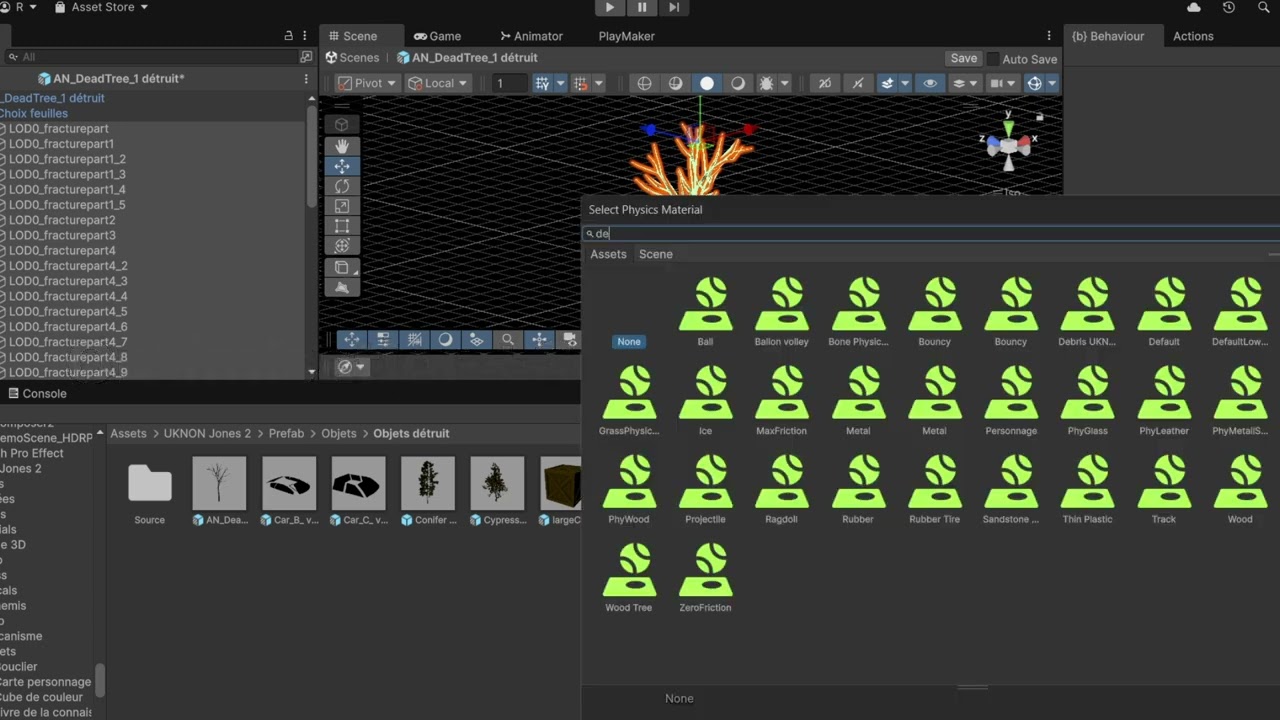The image size is (1280, 720).
Task: Open the hierarchy prefab options kebab menu
Action: pos(306,78)
